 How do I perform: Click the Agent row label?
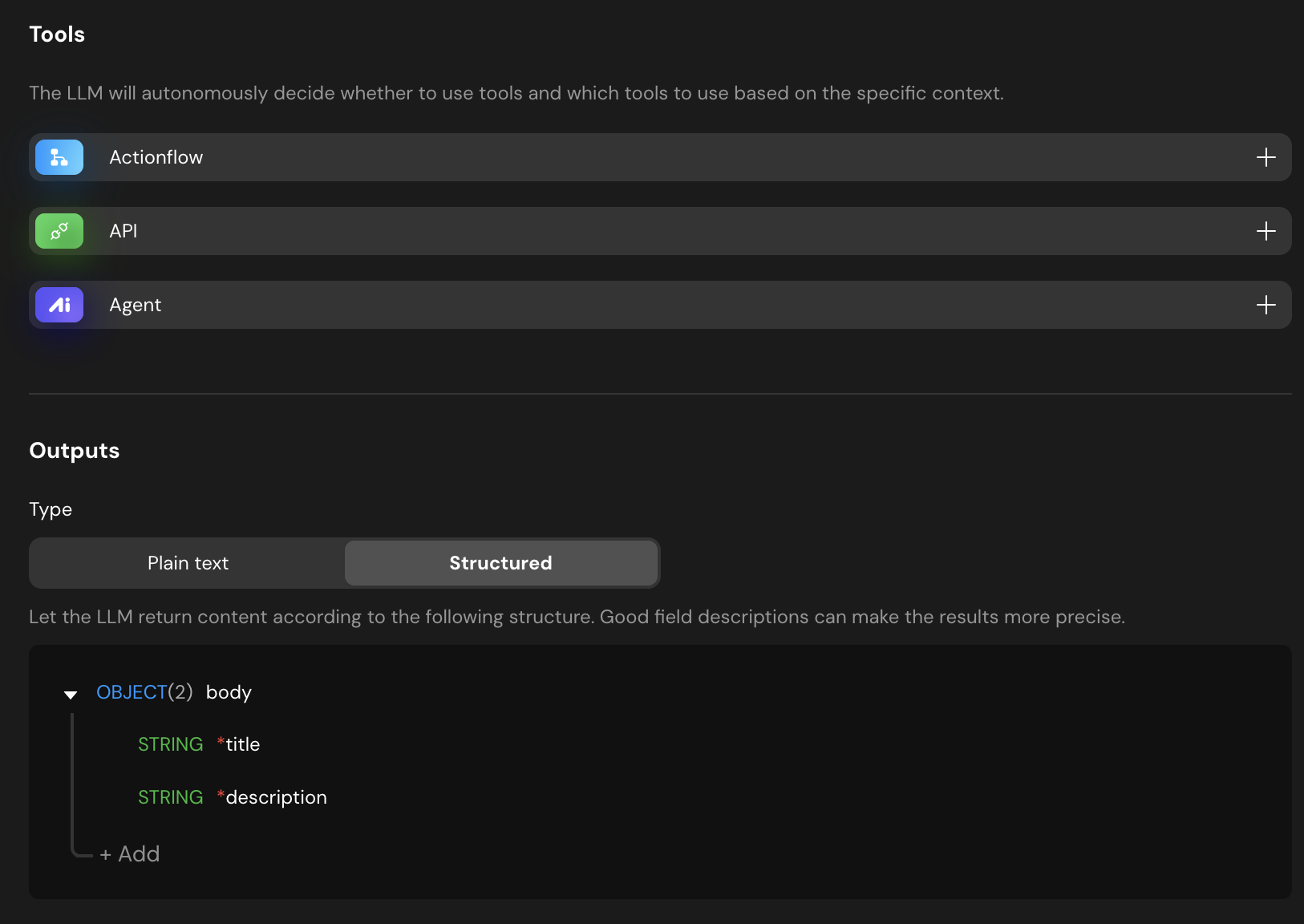point(136,305)
